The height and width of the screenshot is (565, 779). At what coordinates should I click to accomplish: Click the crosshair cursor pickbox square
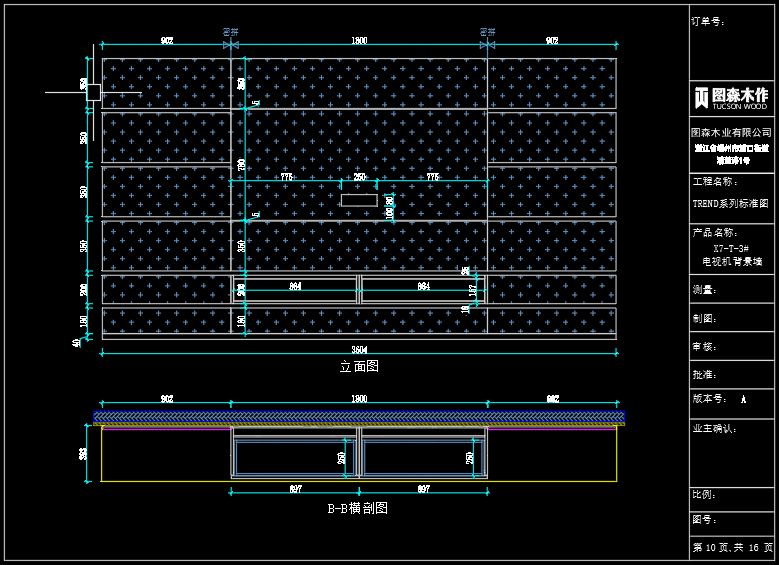click(93, 92)
